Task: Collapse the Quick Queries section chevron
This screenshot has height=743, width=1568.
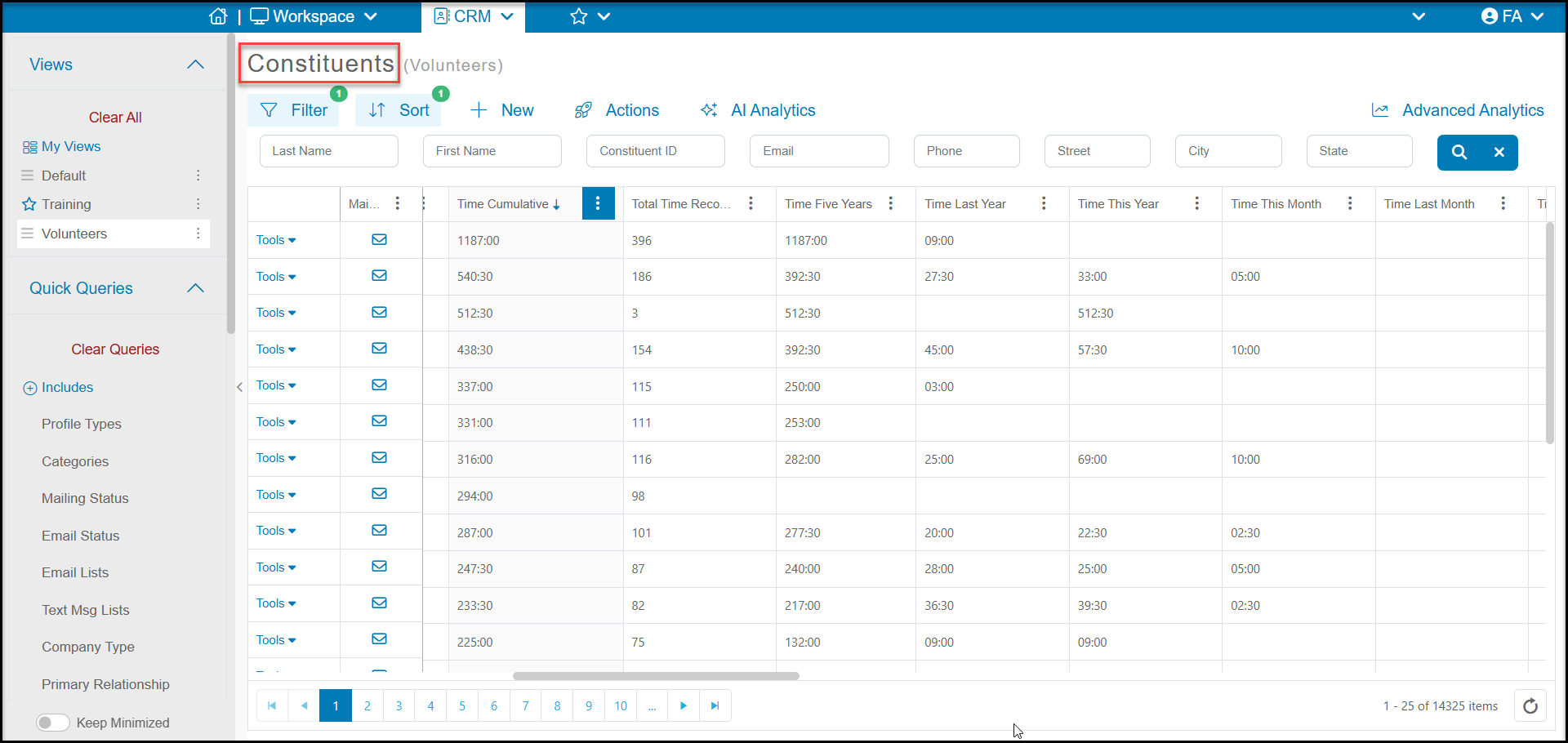Action: tap(195, 288)
